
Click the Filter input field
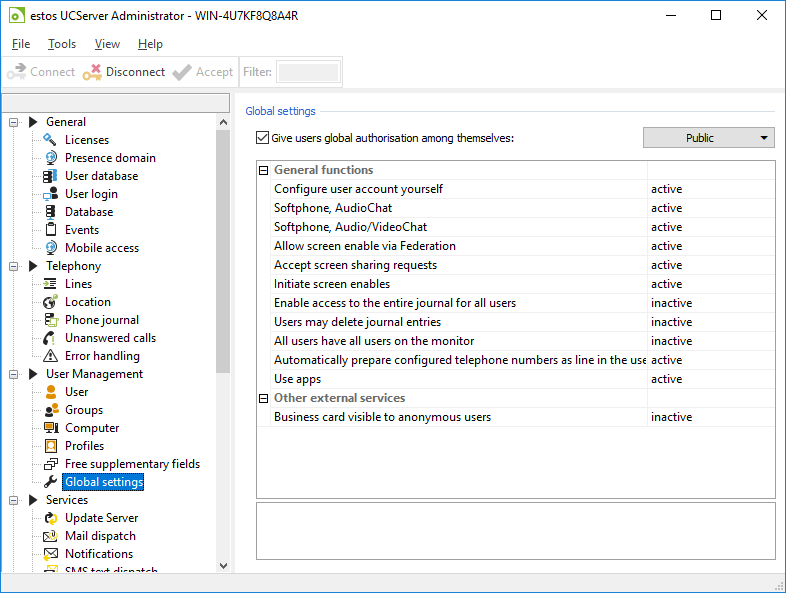(x=308, y=72)
